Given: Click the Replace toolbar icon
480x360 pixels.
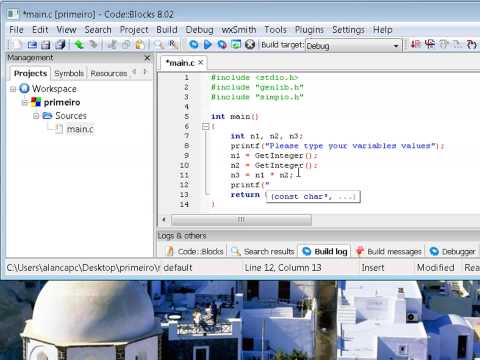Looking at the screenshot, I should (173, 44).
